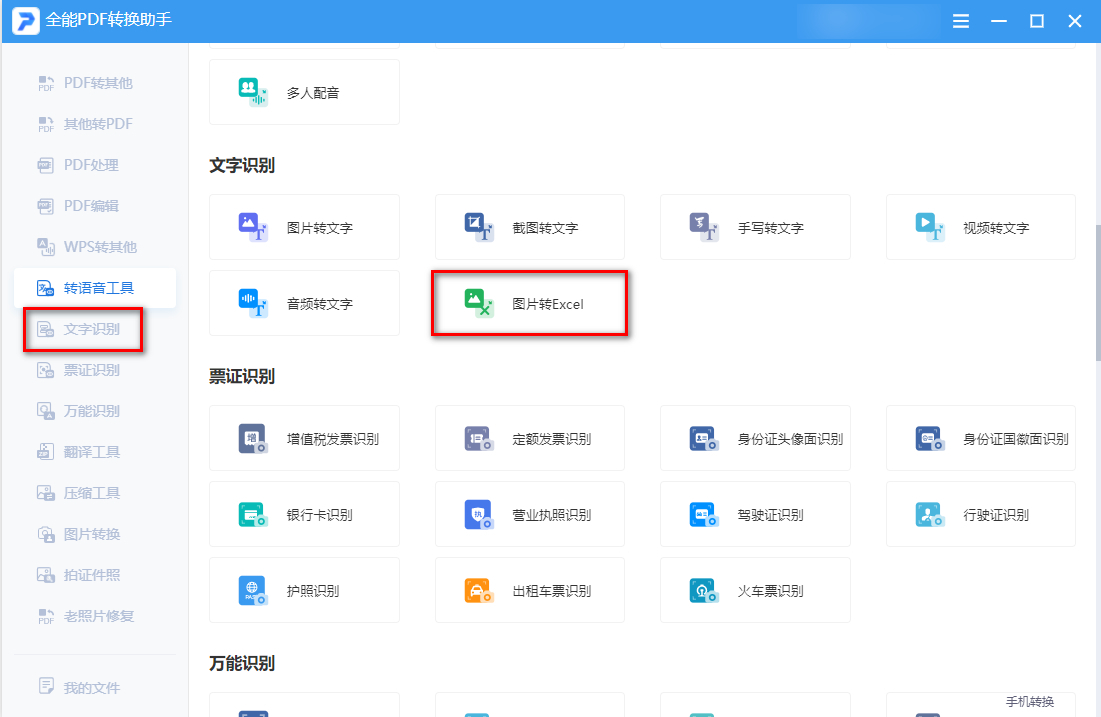Click the 票证识别 section heading
Image resolution: width=1101 pixels, height=717 pixels.
pos(242,376)
